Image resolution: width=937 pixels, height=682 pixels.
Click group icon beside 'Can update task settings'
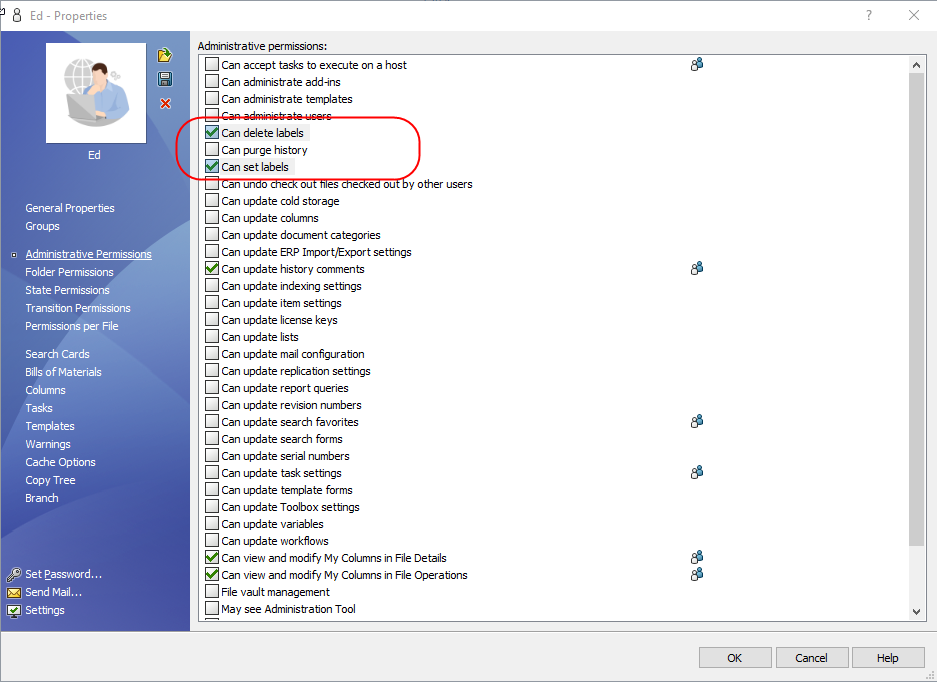tap(697, 472)
